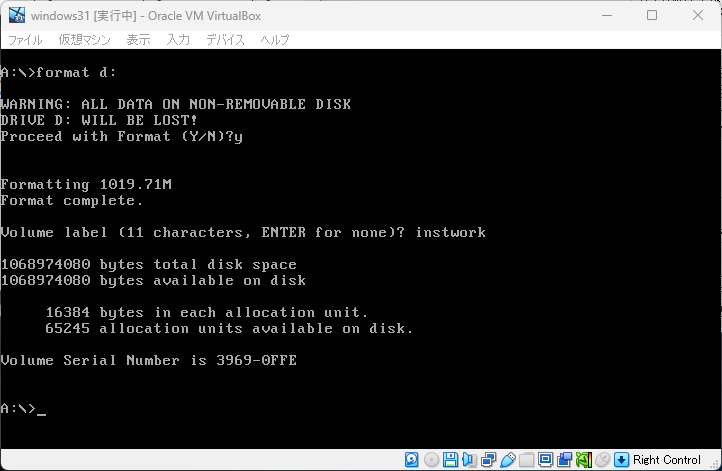The height and width of the screenshot is (471, 722).
Task: Click the 'Format complete.' line
Action: coord(72,201)
